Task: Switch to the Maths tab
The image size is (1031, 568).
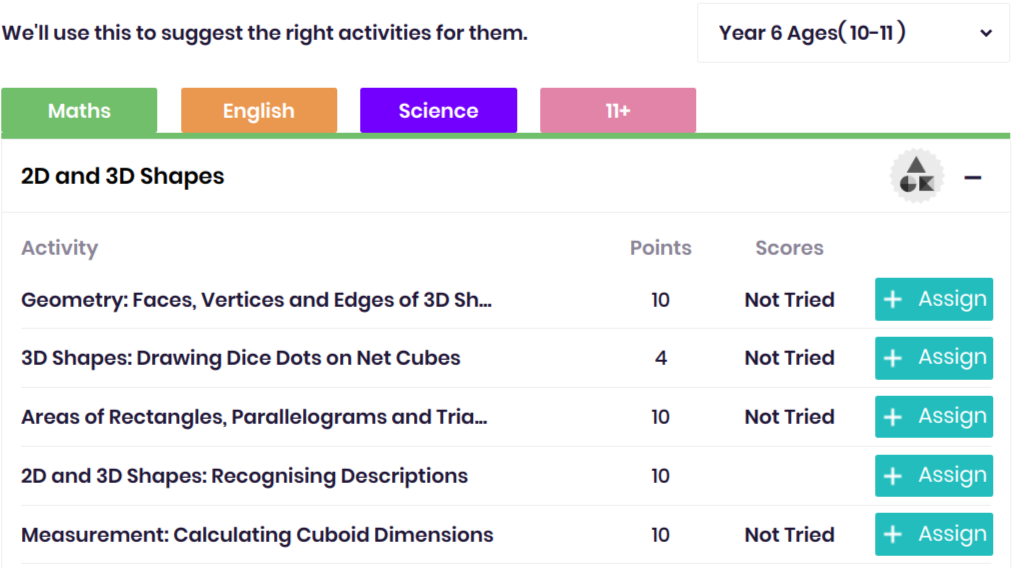Action: (x=79, y=110)
